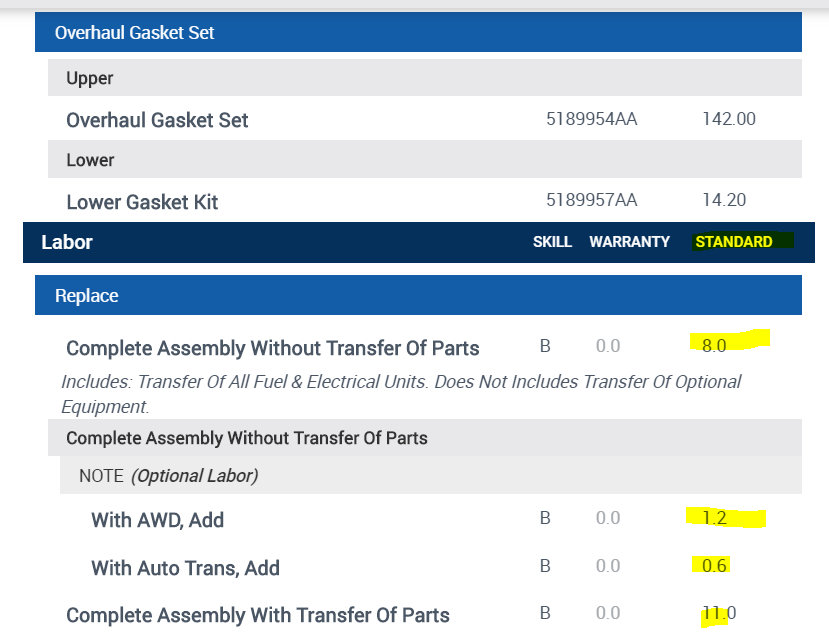This screenshot has height=636, width=829.
Task: Click the 142.00 price value
Action: [x=729, y=119]
